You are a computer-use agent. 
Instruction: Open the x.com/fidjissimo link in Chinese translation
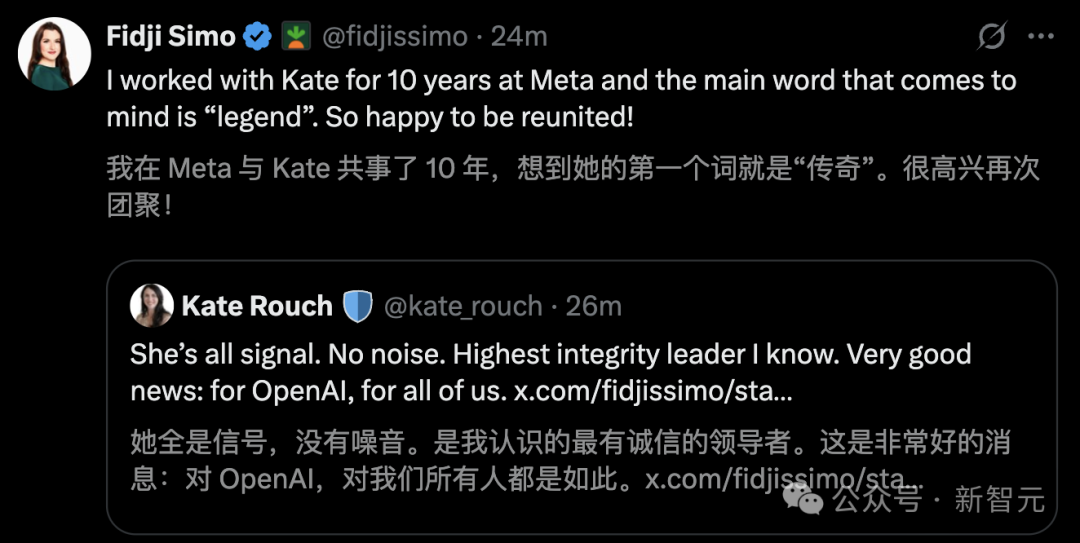pos(780,479)
